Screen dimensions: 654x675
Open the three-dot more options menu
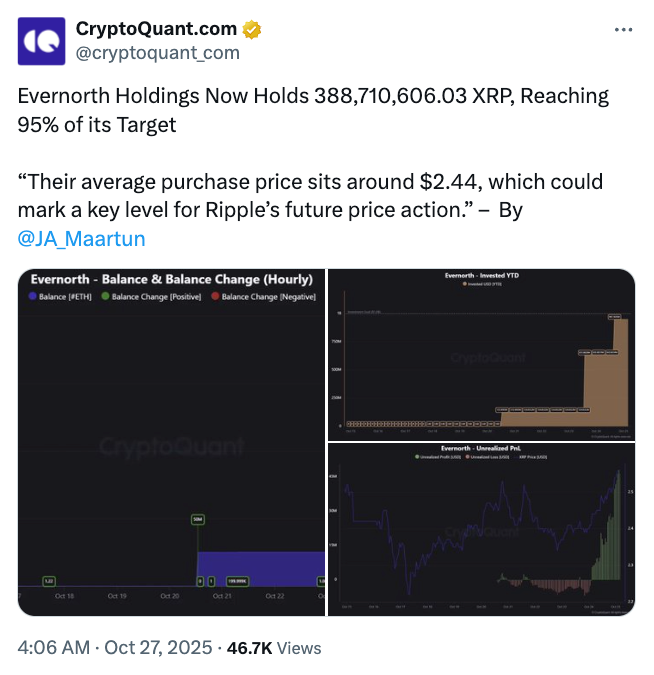tap(622, 31)
